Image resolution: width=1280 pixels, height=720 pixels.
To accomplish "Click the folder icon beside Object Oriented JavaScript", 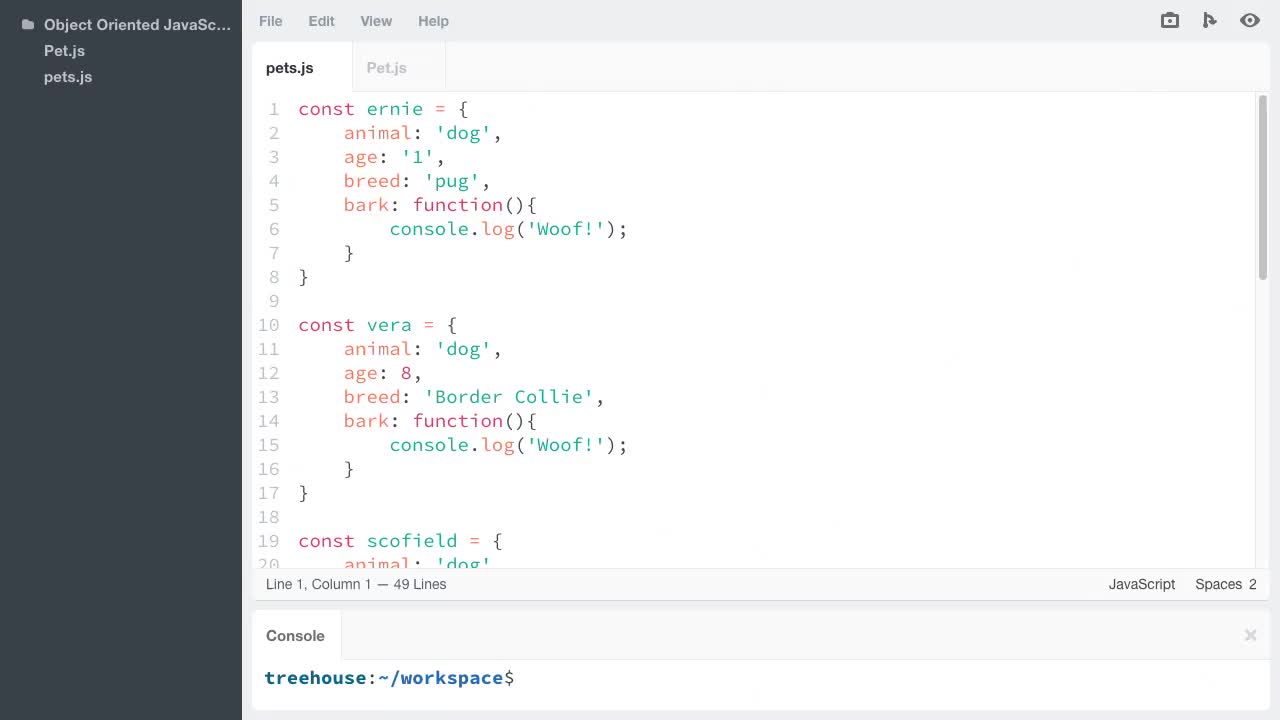I will pyautogui.click(x=26, y=24).
